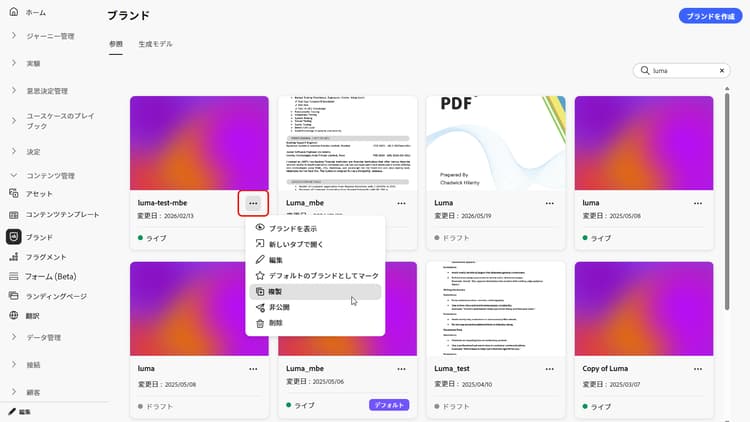
Task: Open more options for luma 2025/05/08 live card
Action: (698, 203)
